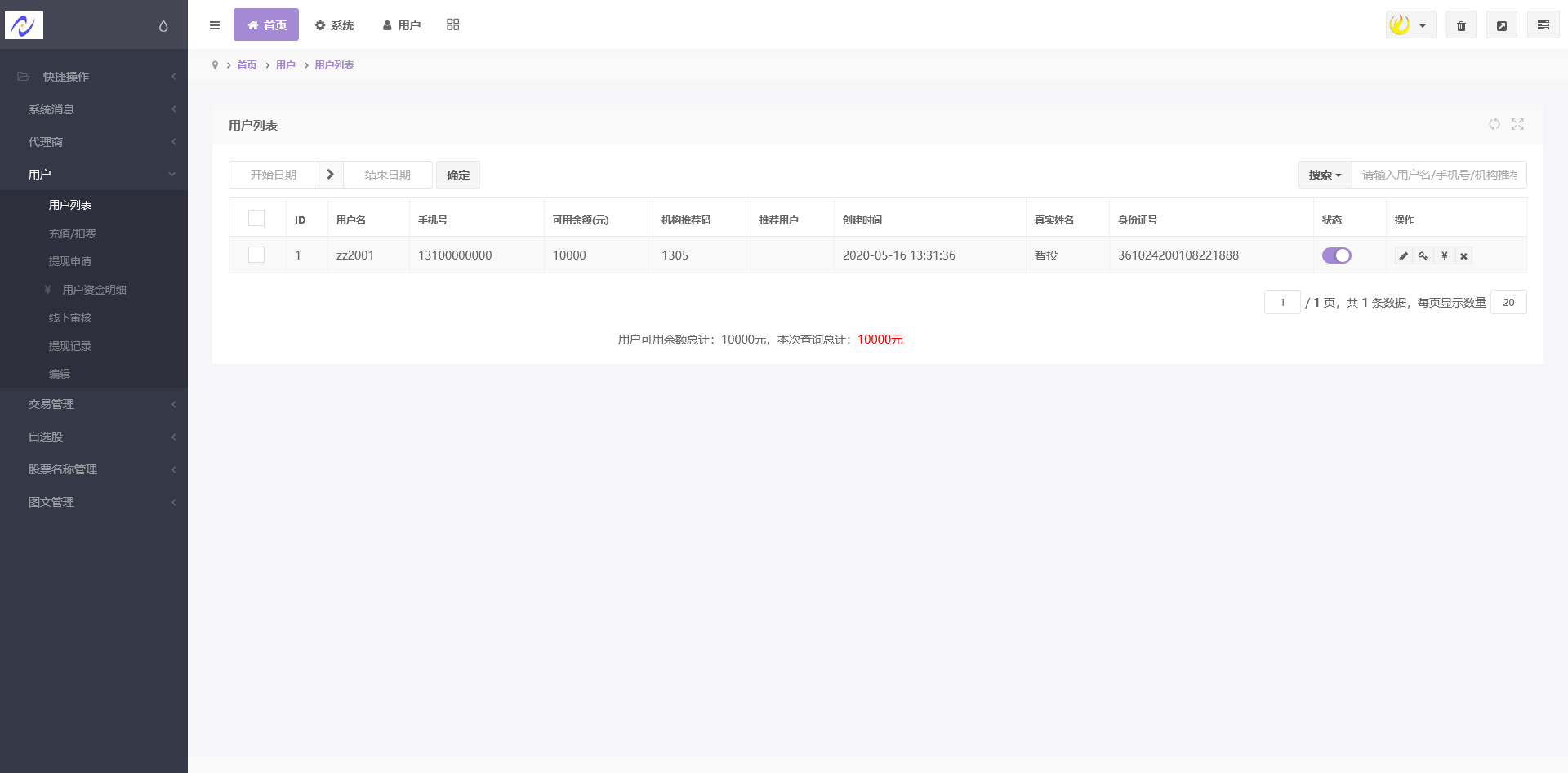Expand the 代理商 sidebar menu
Viewport: 1568px width, 773px height.
pyautogui.click(x=94, y=142)
